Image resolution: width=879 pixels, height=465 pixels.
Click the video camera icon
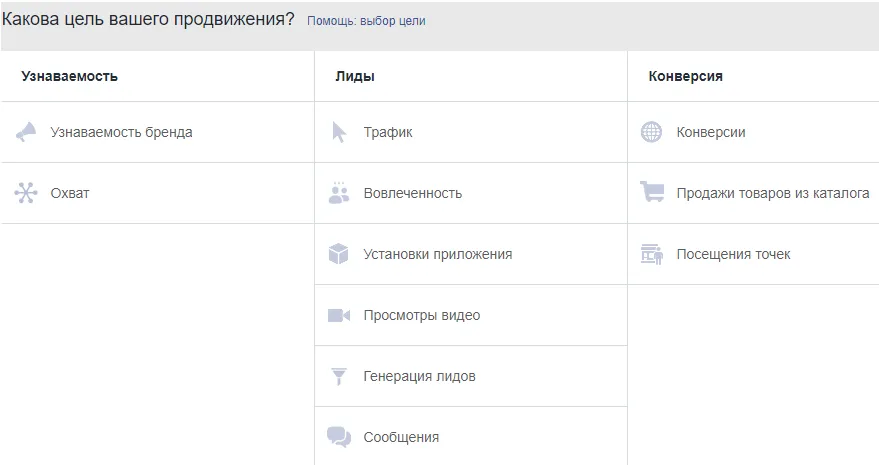point(339,315)
